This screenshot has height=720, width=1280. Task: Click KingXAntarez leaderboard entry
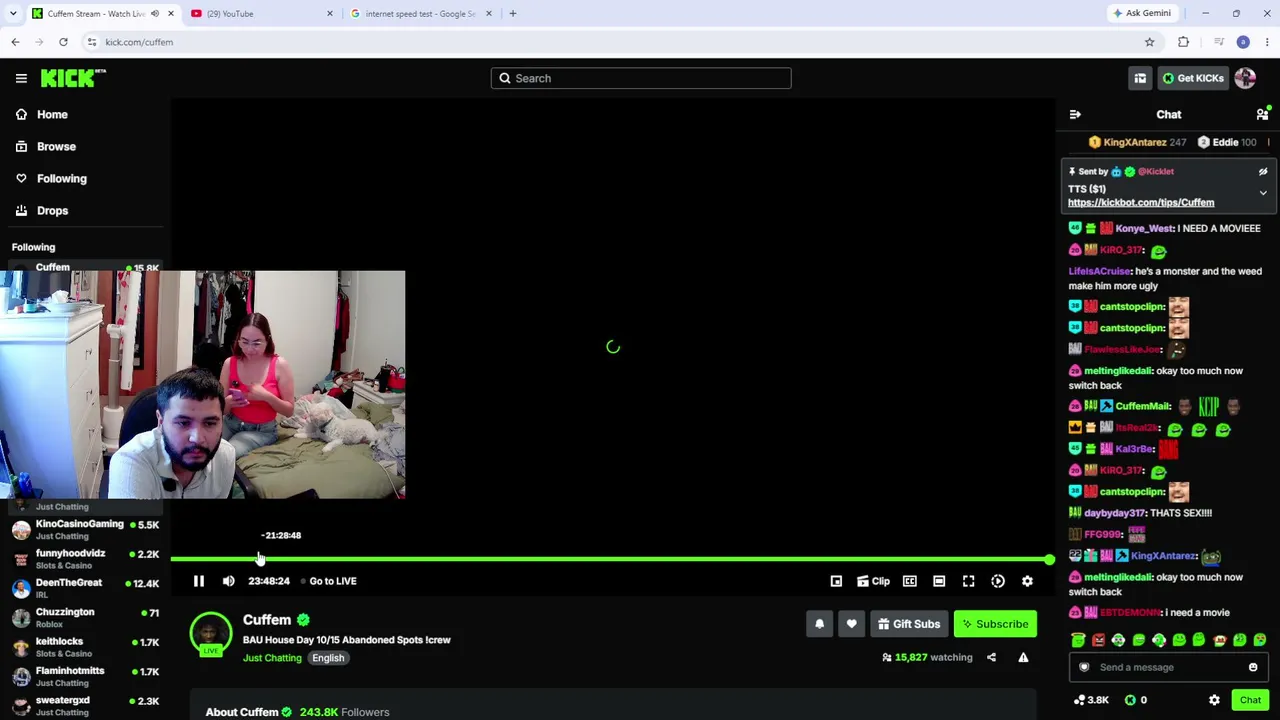(x=1137, y=143)
